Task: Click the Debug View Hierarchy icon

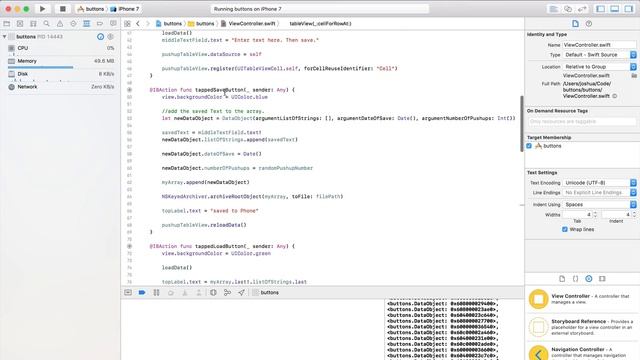Action: click(x=213, y=293)
